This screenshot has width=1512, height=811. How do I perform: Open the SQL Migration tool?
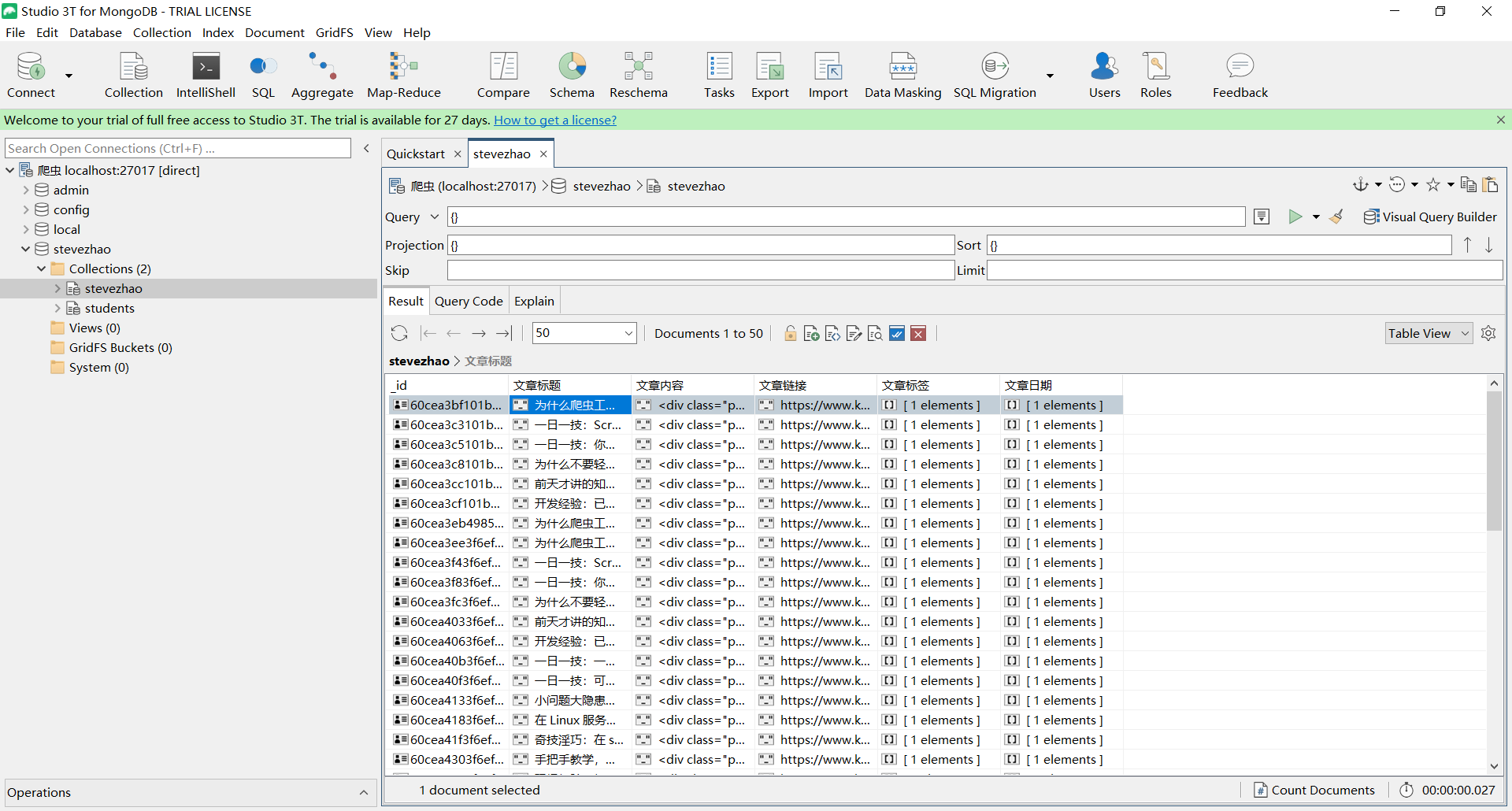(995, 75)
